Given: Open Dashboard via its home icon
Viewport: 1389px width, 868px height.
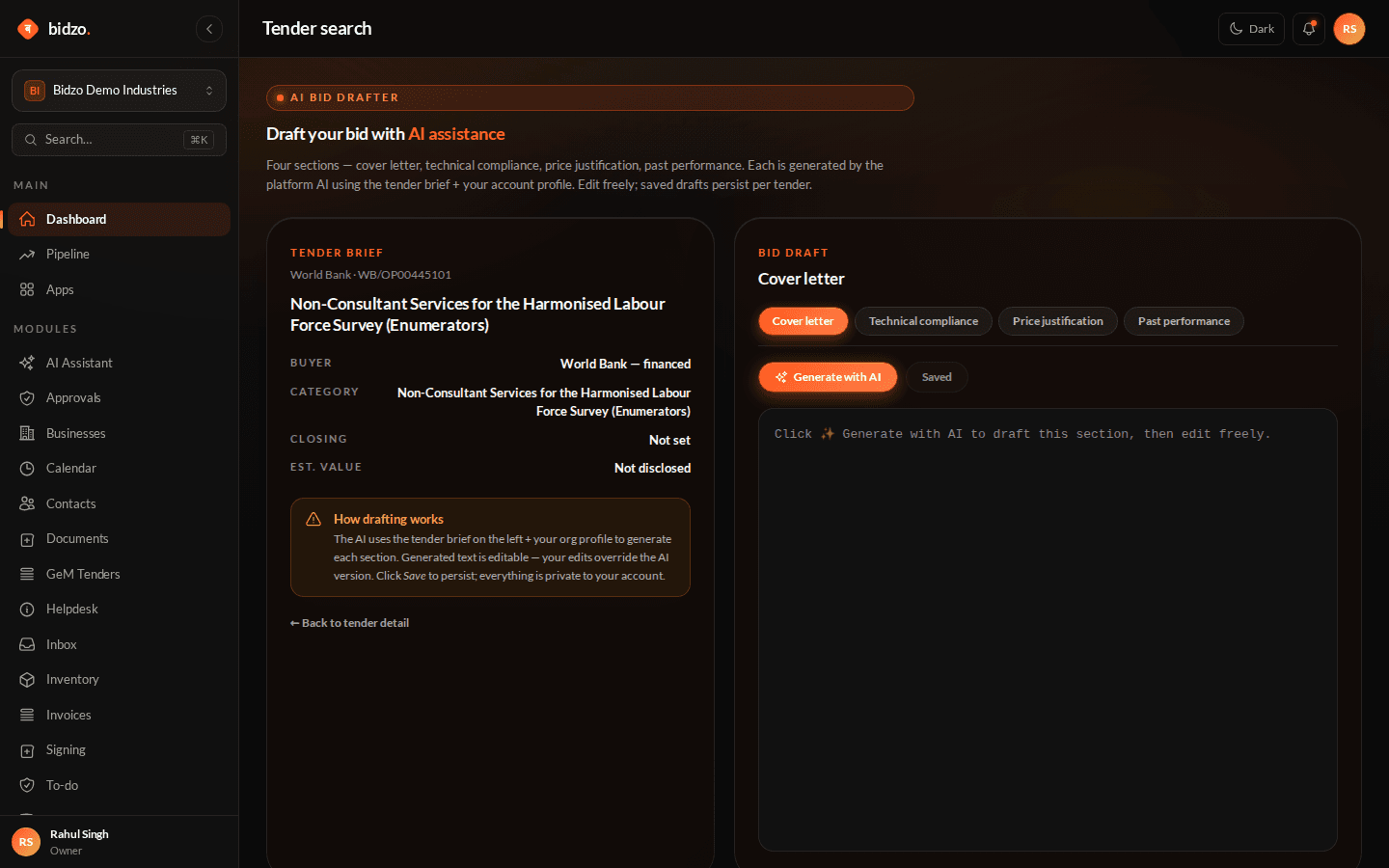Looking at the screenshot, I should (27, 219).
